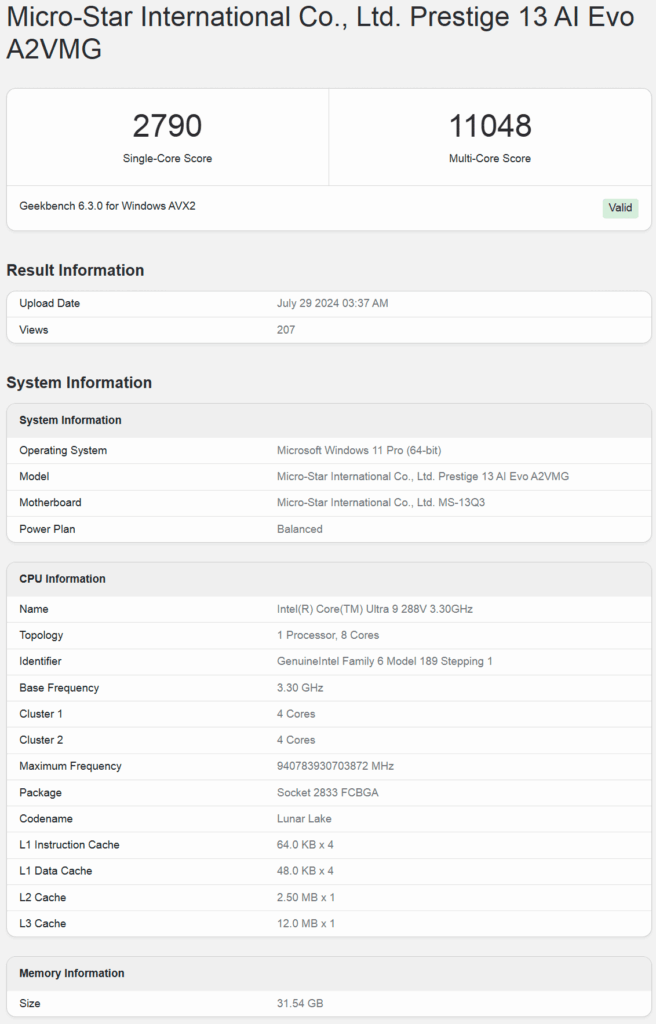Click the page title Prestige 13 AI Evo A2VMG
Screen dimensions: 656x1024
(x=320, y=33)
